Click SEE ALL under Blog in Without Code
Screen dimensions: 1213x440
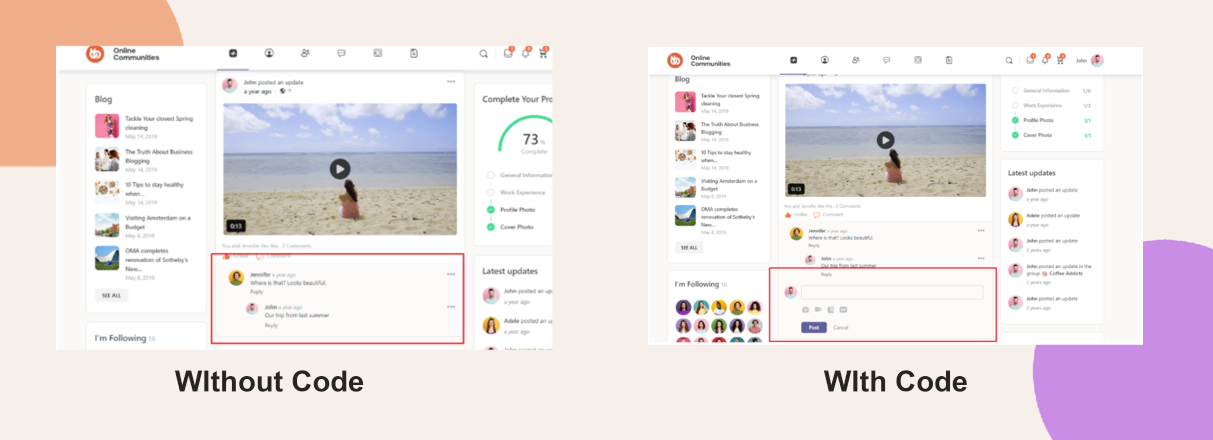[x=110, y=295]
